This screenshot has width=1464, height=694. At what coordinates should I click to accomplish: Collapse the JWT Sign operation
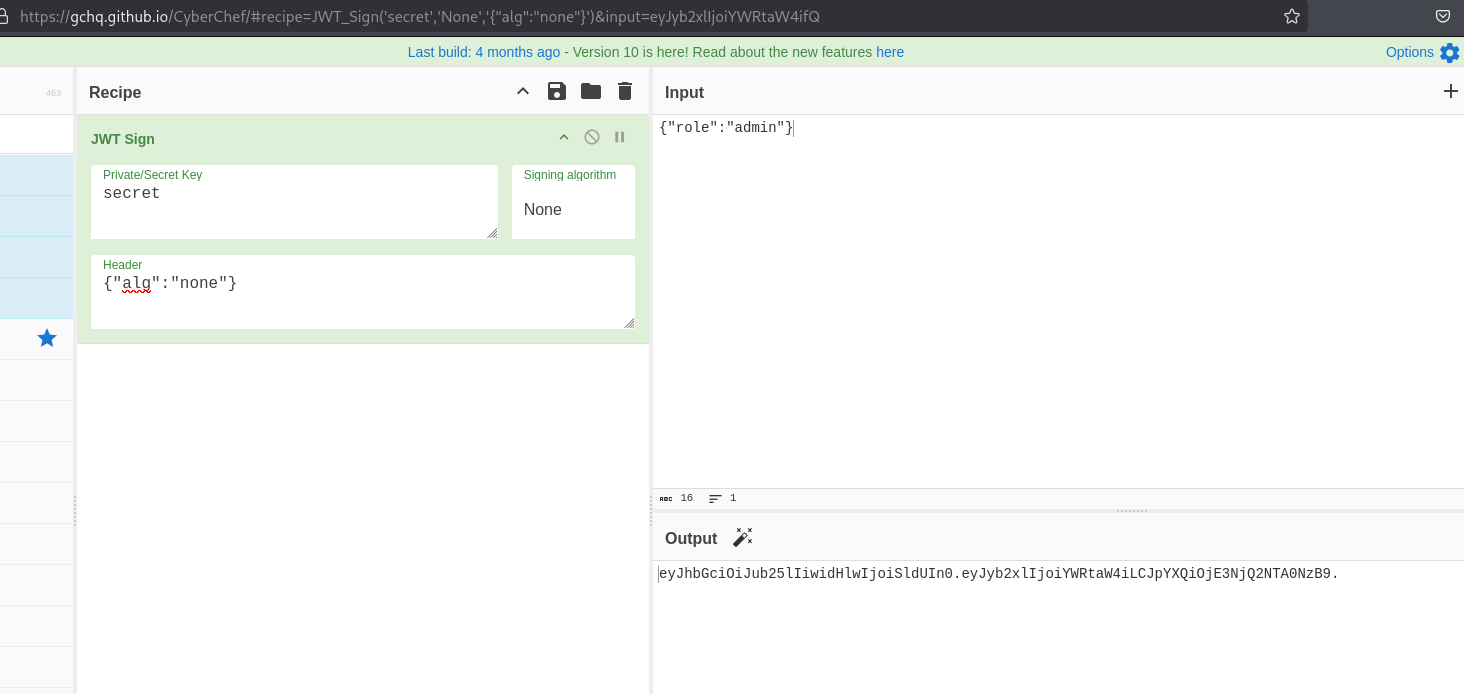pos(564,137)
